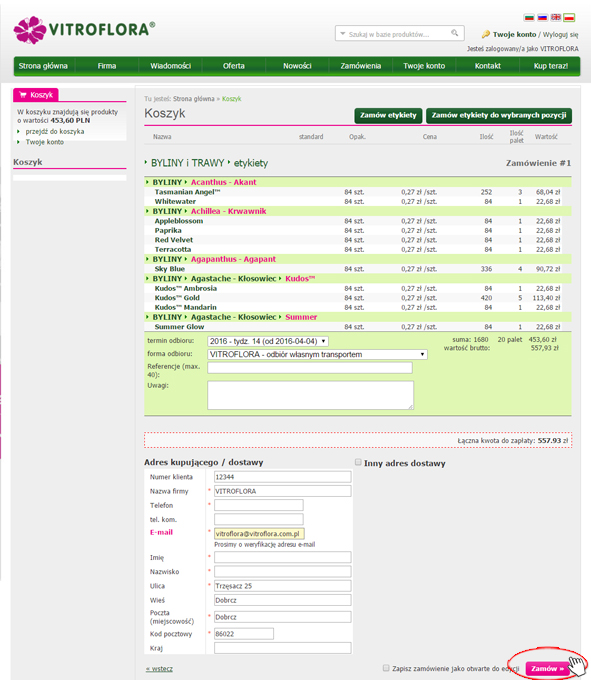Viewport: 591px width, 680px height.
Task: Click the Poczta (miejscowość) field
Action: (x=283, y=617)
